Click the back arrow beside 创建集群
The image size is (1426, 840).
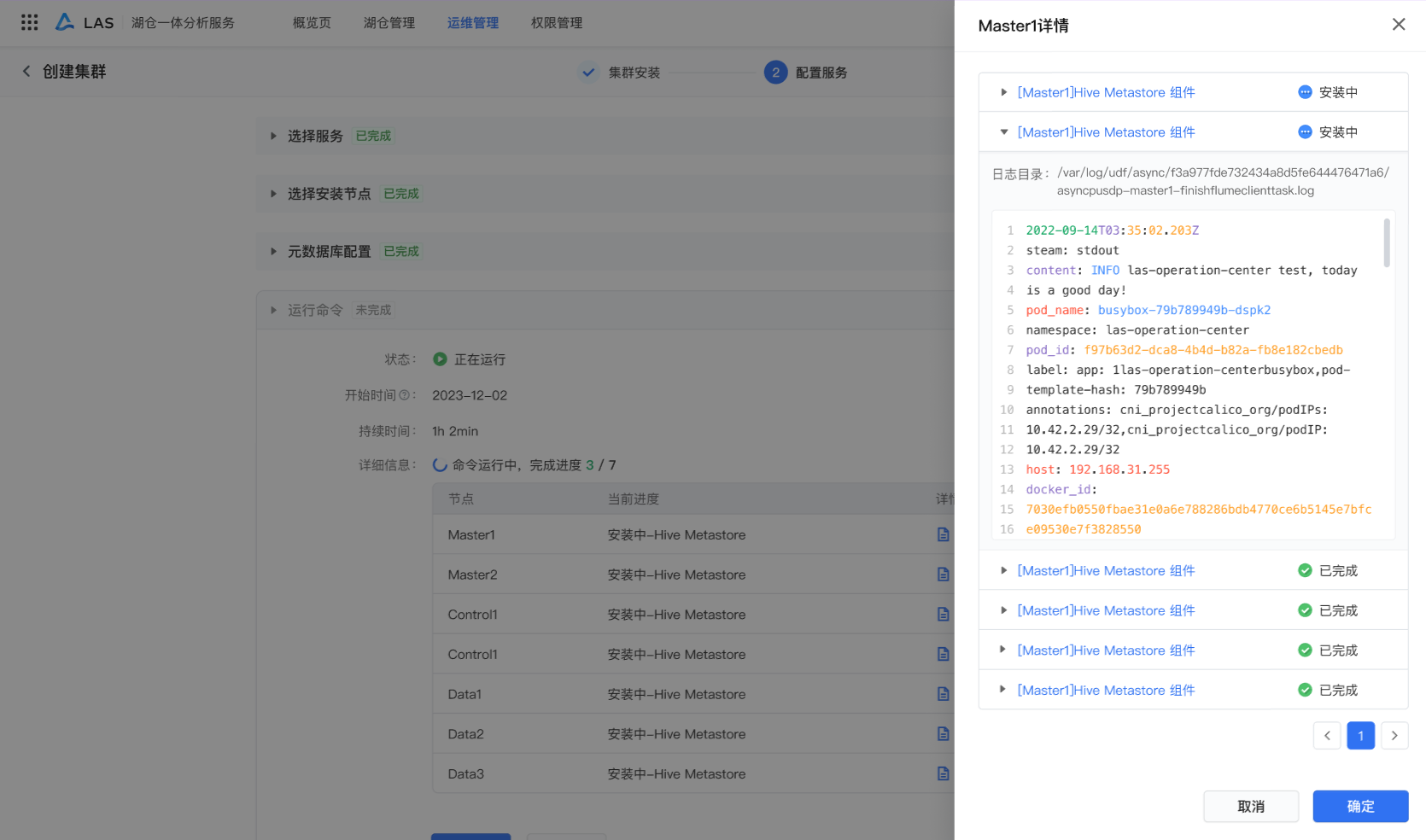tap(26, 72)
